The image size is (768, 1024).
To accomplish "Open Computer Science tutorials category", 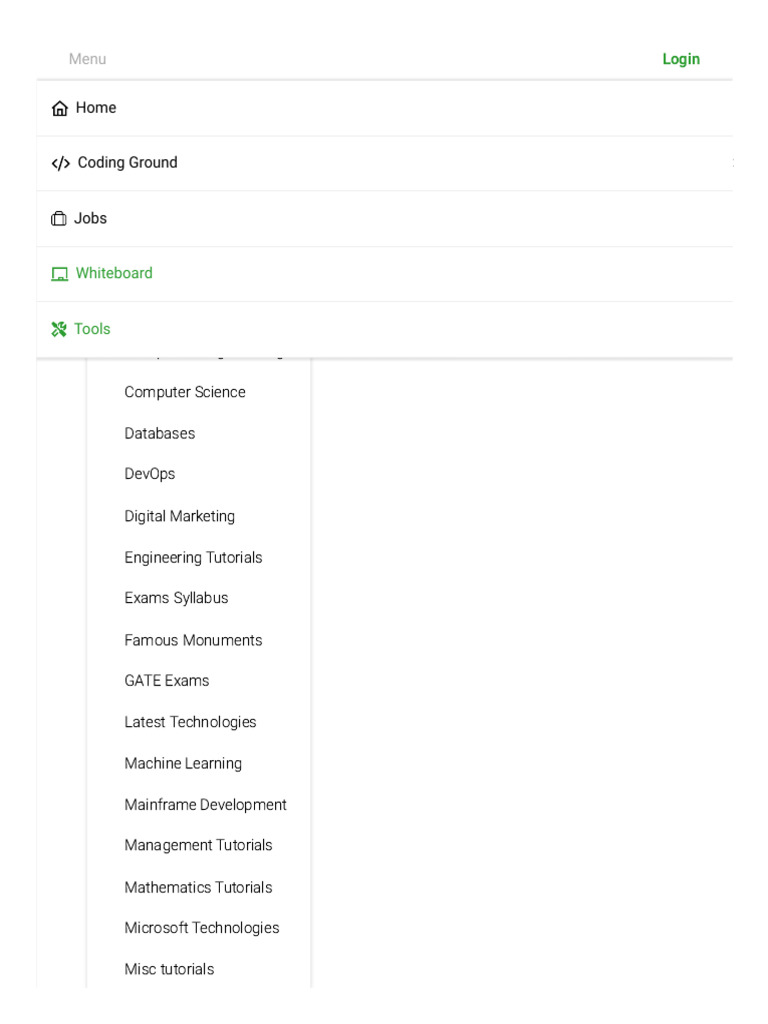I will point(184,392).
